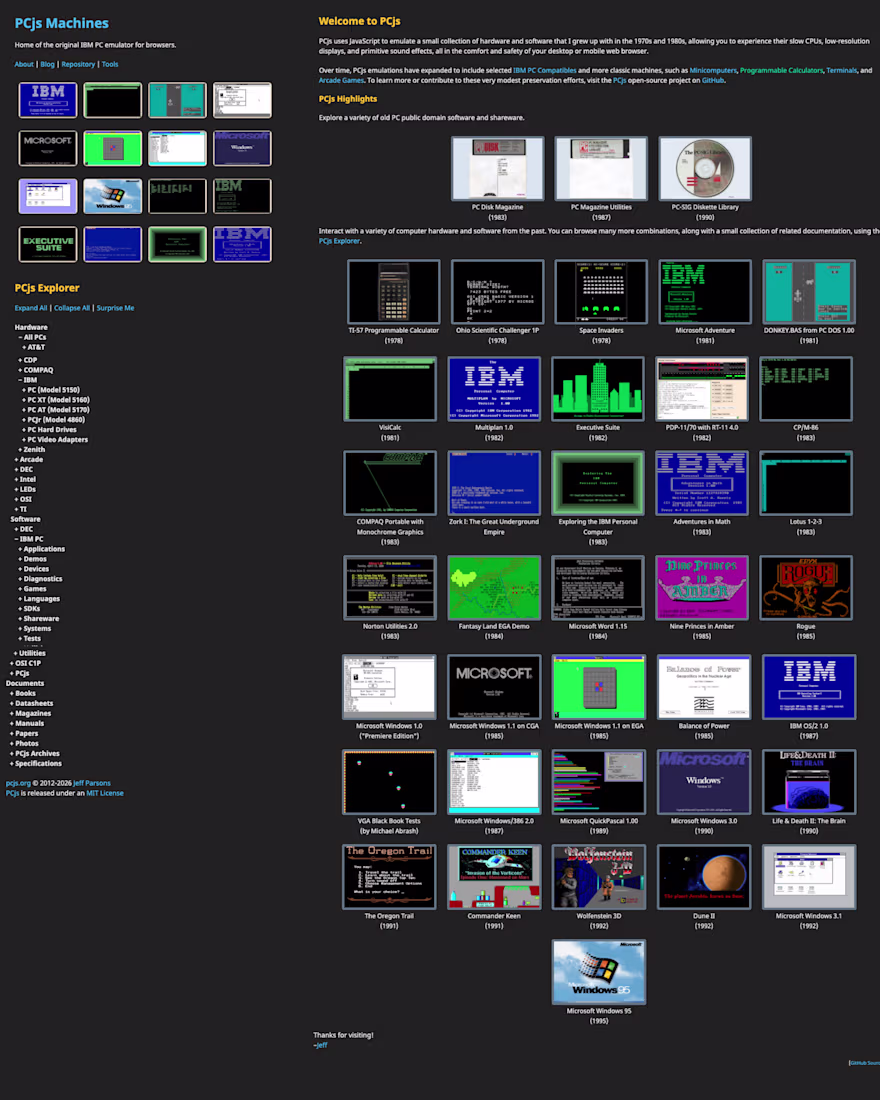Follow the IBM PC Compatibles link
880x1100 pixels.
click(x=545, y=70)
